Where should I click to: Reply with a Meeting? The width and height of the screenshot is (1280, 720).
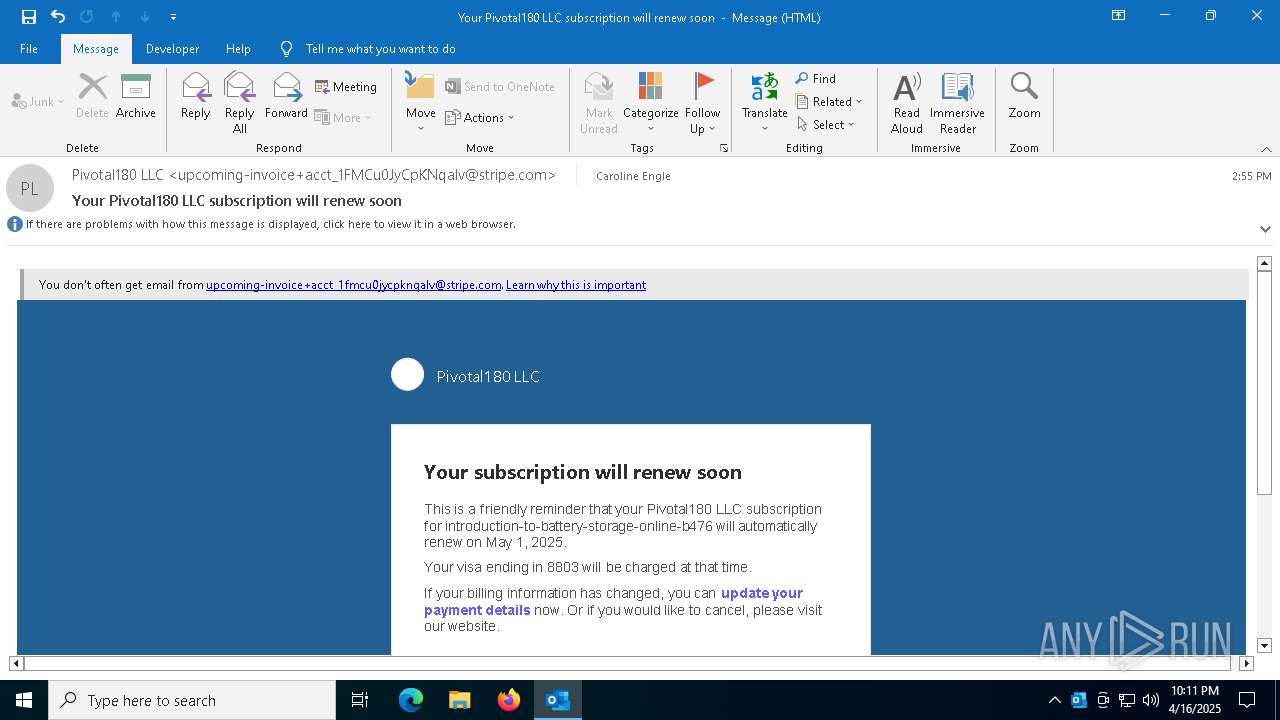[x=346, y=87]
